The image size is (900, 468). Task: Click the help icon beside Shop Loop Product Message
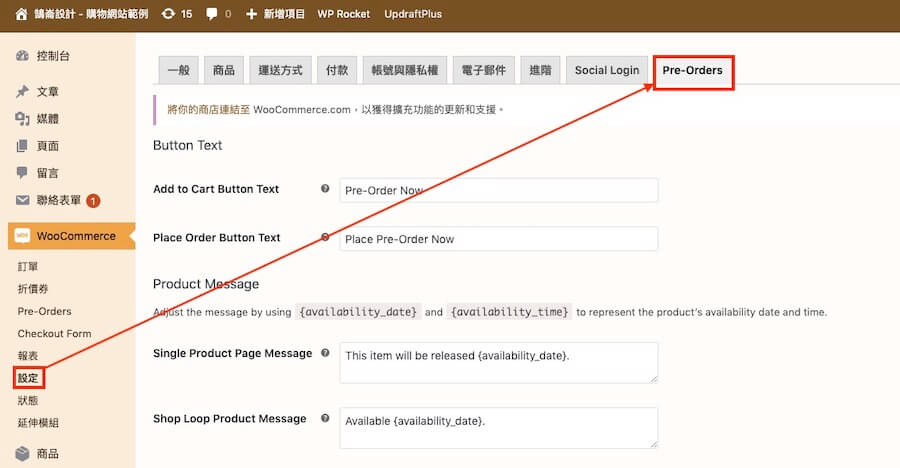coord(325,418)
